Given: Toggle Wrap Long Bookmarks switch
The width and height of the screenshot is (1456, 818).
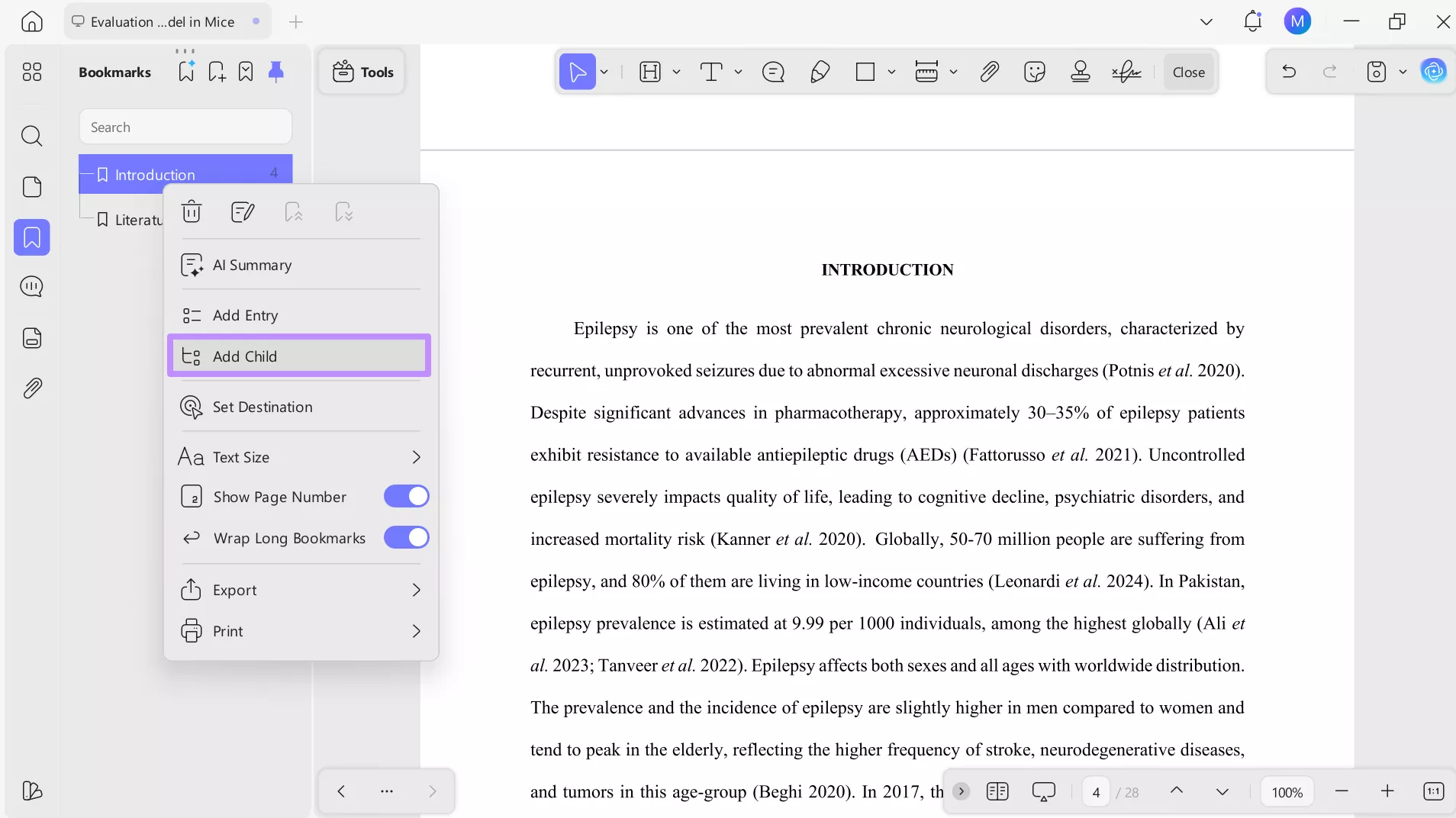Looking at the screenshot, I should point(407,538).
